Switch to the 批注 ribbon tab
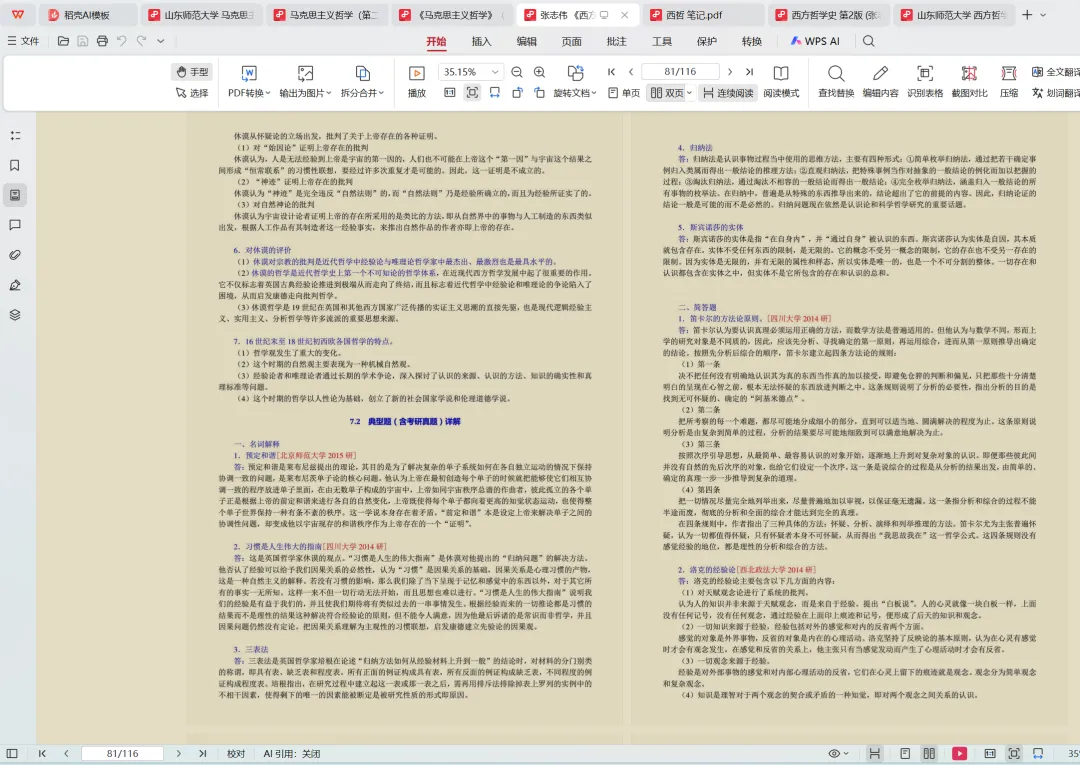This screenshot has width=1080, height=765. [x=616, y=41]
